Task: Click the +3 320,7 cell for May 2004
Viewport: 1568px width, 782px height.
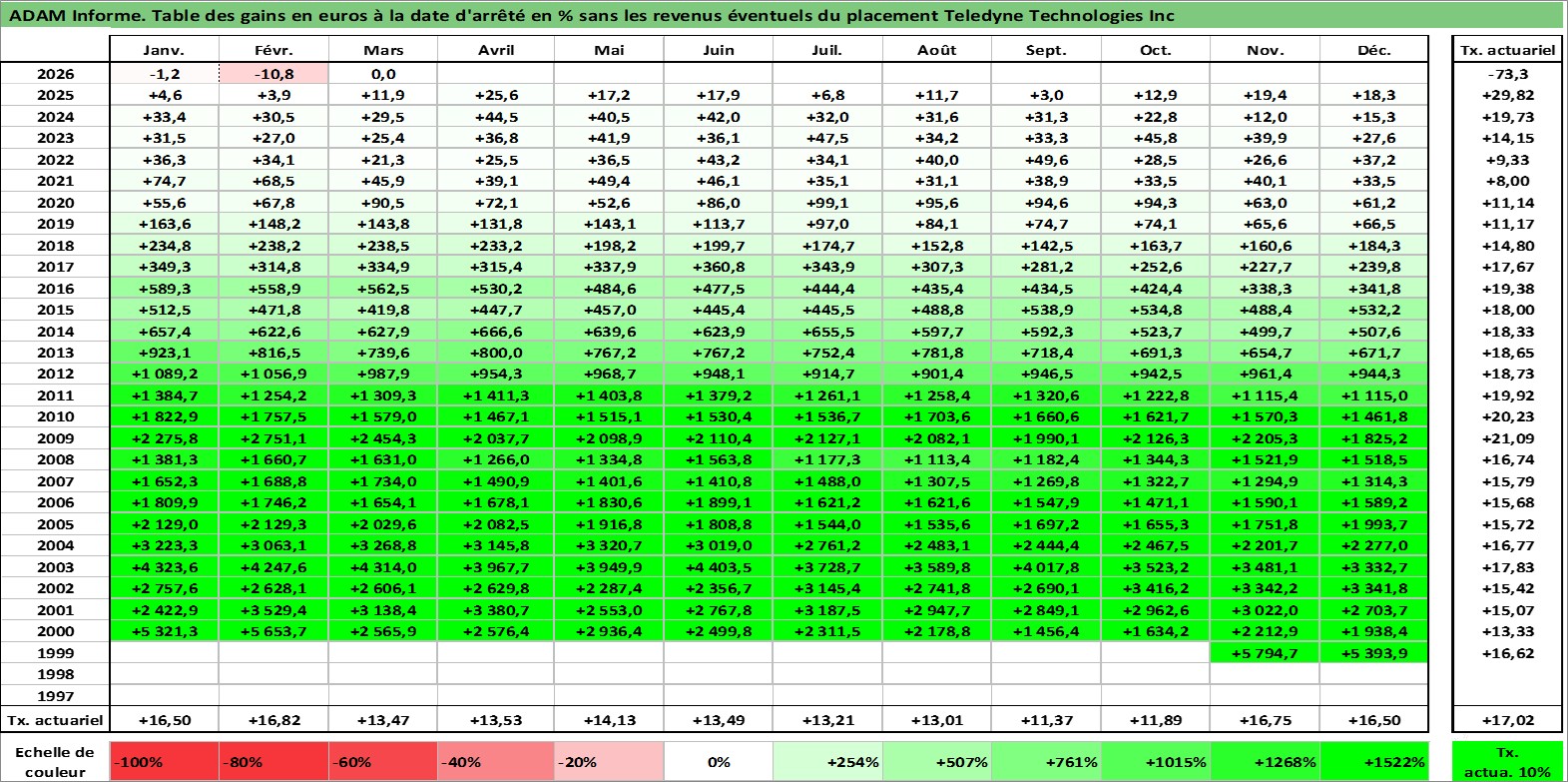Action: click(x=609, y=545)
